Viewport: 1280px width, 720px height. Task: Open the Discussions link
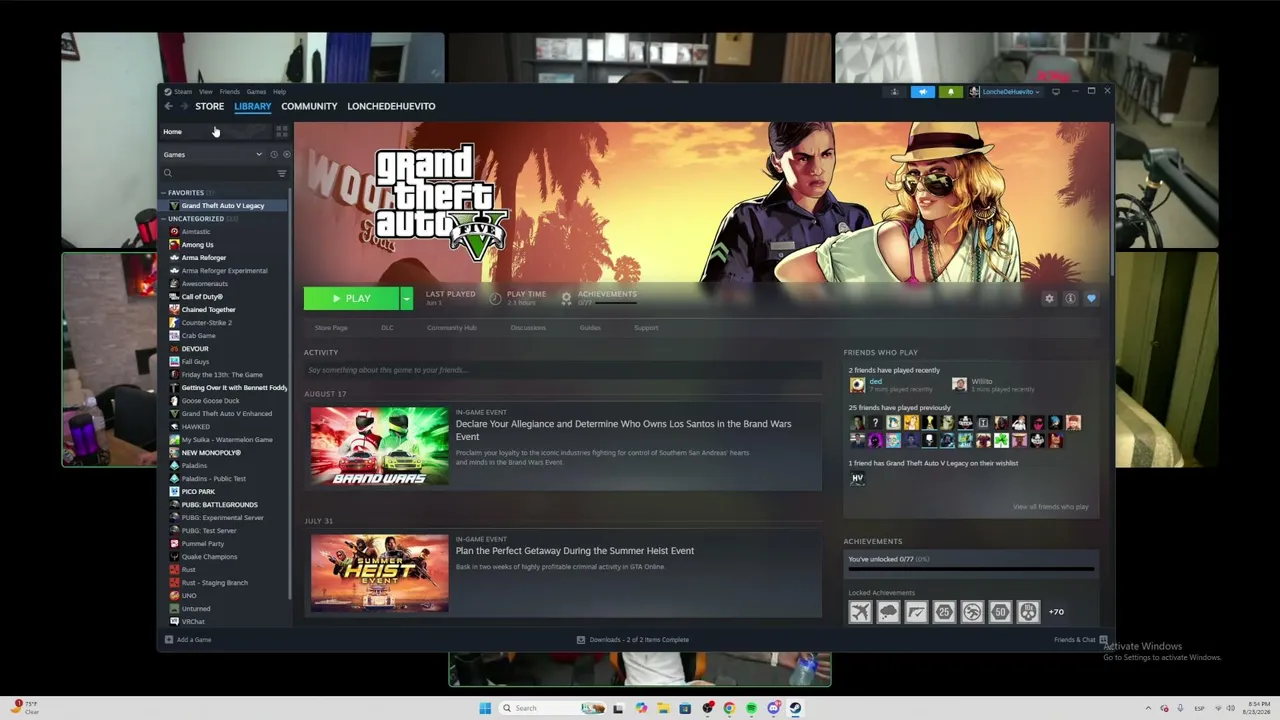(x=528, y=328)
